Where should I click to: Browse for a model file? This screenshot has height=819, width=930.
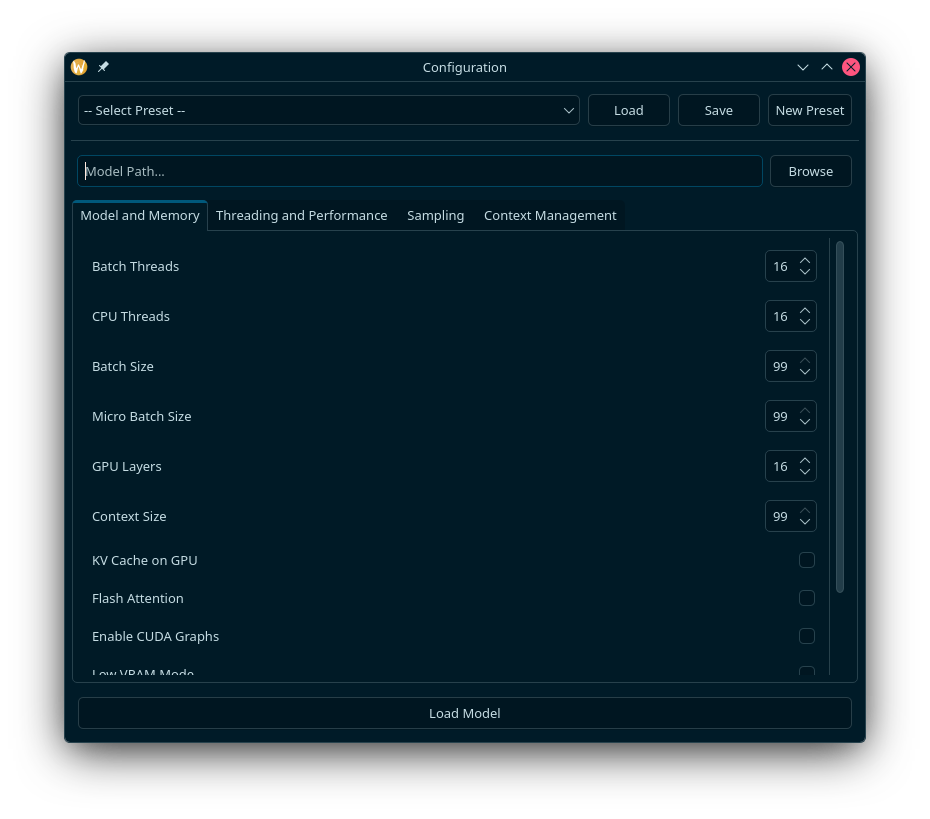point(810,171)
